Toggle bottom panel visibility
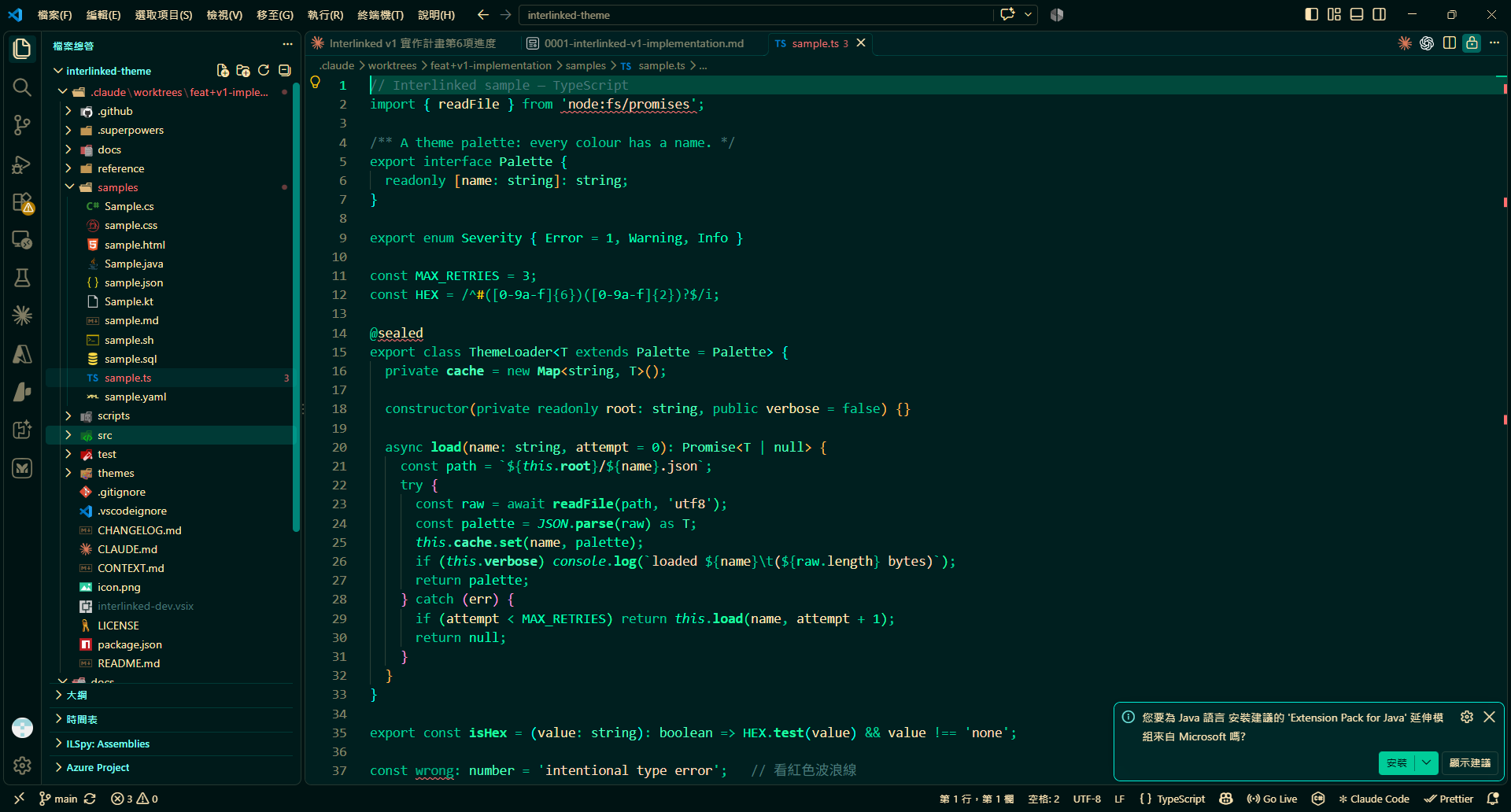 [1357, 15]
